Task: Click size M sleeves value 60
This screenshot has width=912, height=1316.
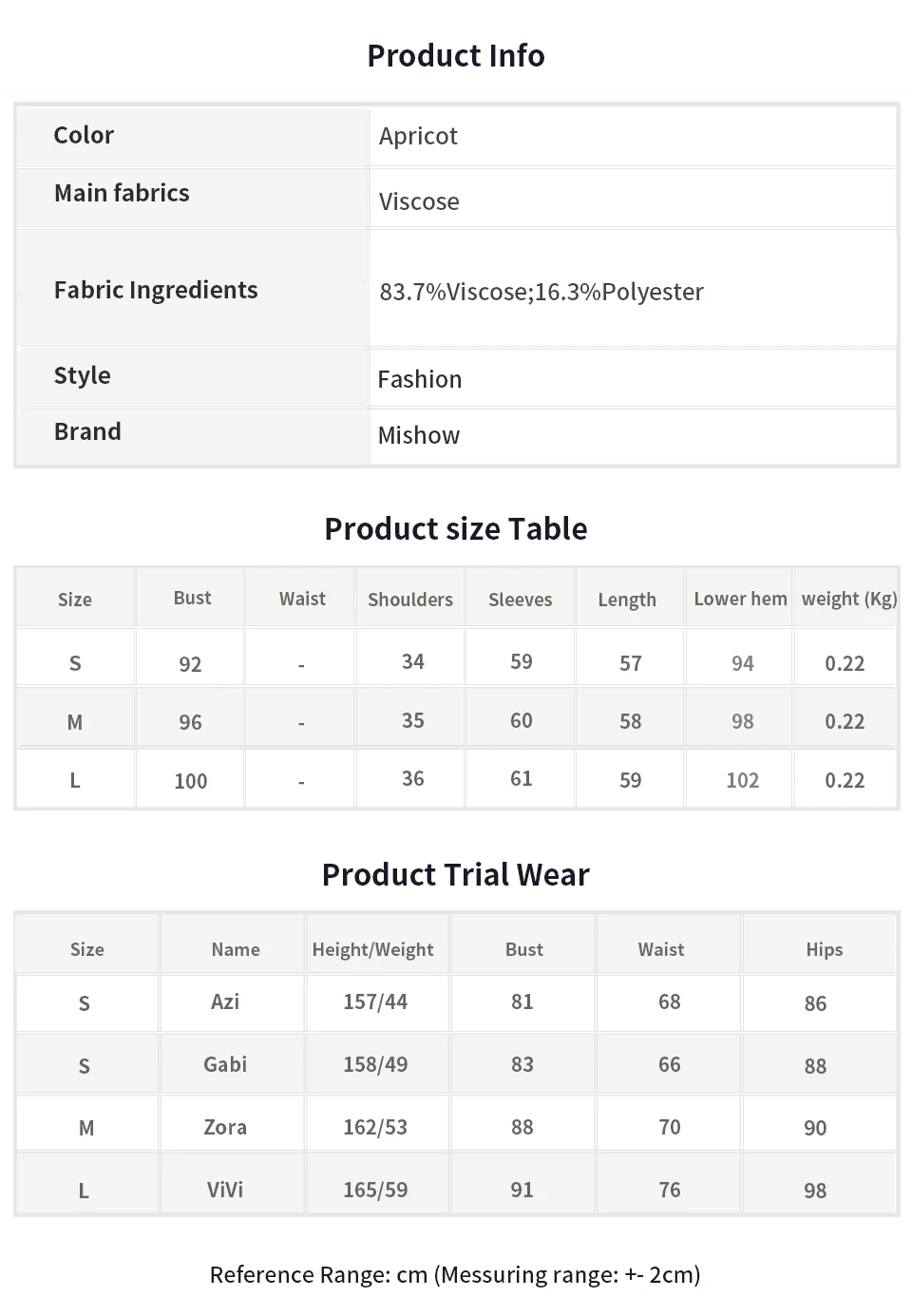Action: [x=521, y=720]
